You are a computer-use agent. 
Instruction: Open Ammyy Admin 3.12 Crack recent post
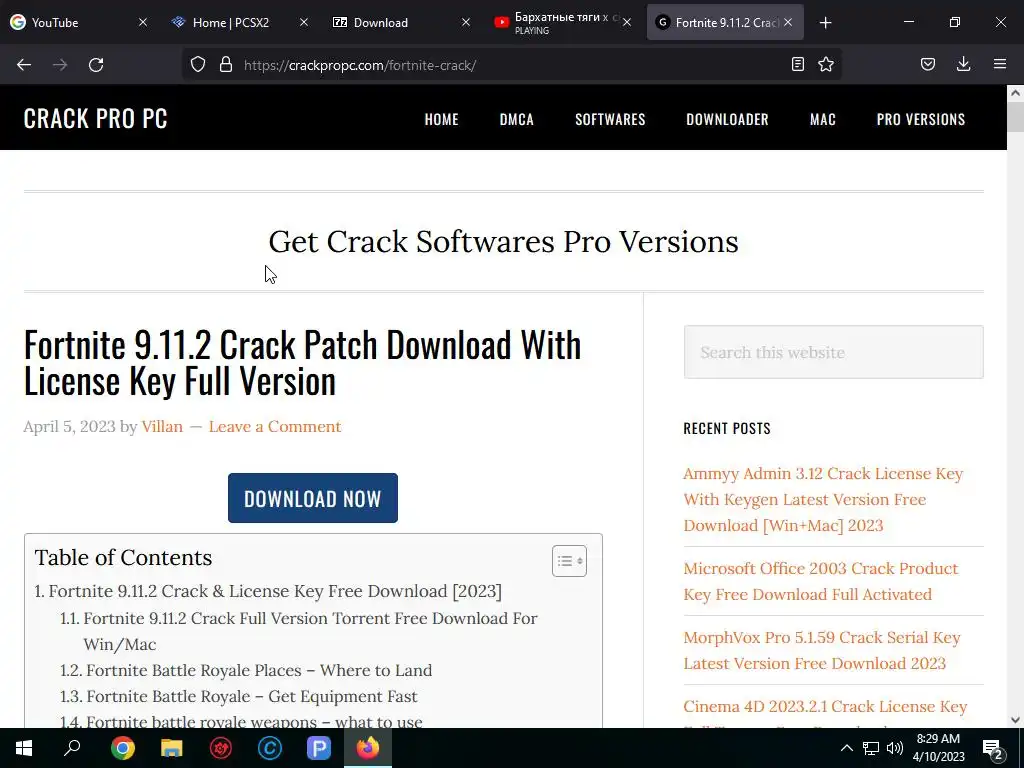click(823, 500)
